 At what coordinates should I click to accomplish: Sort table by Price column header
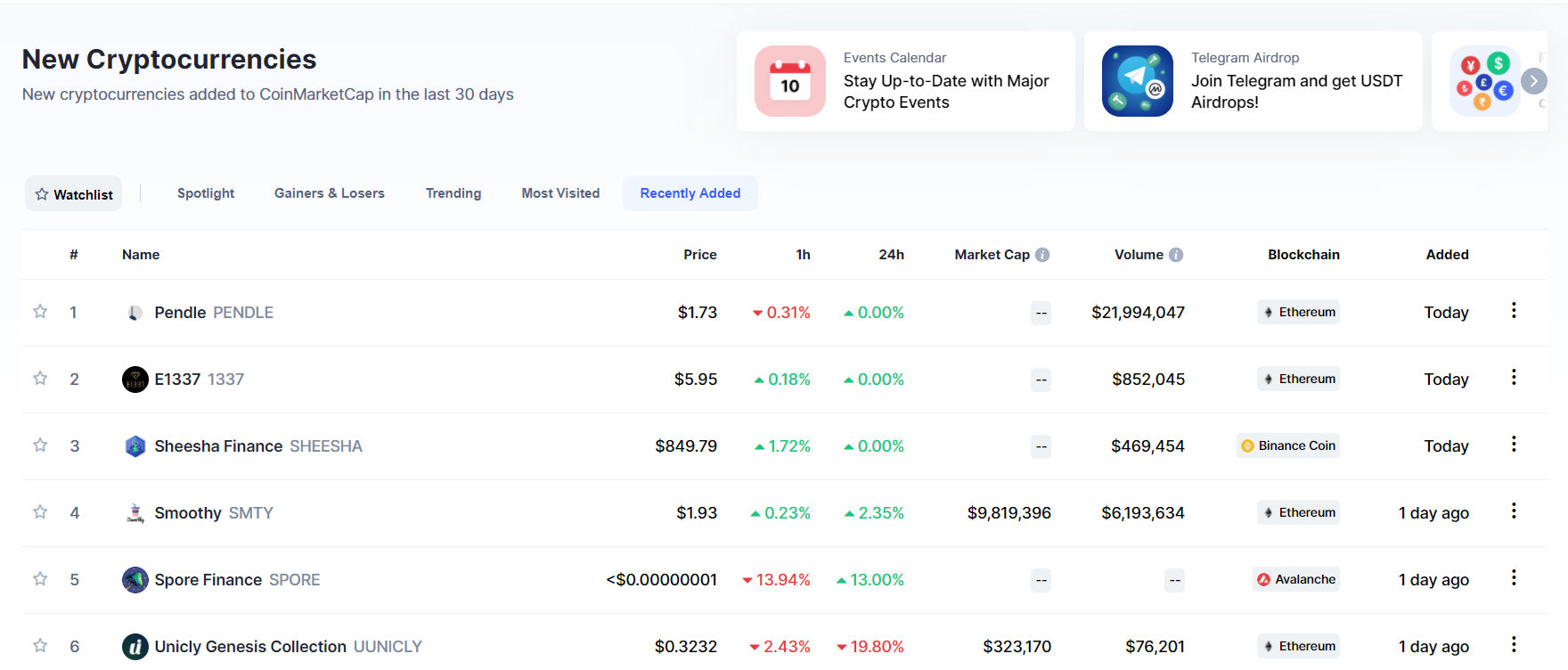tap(699, 255)
